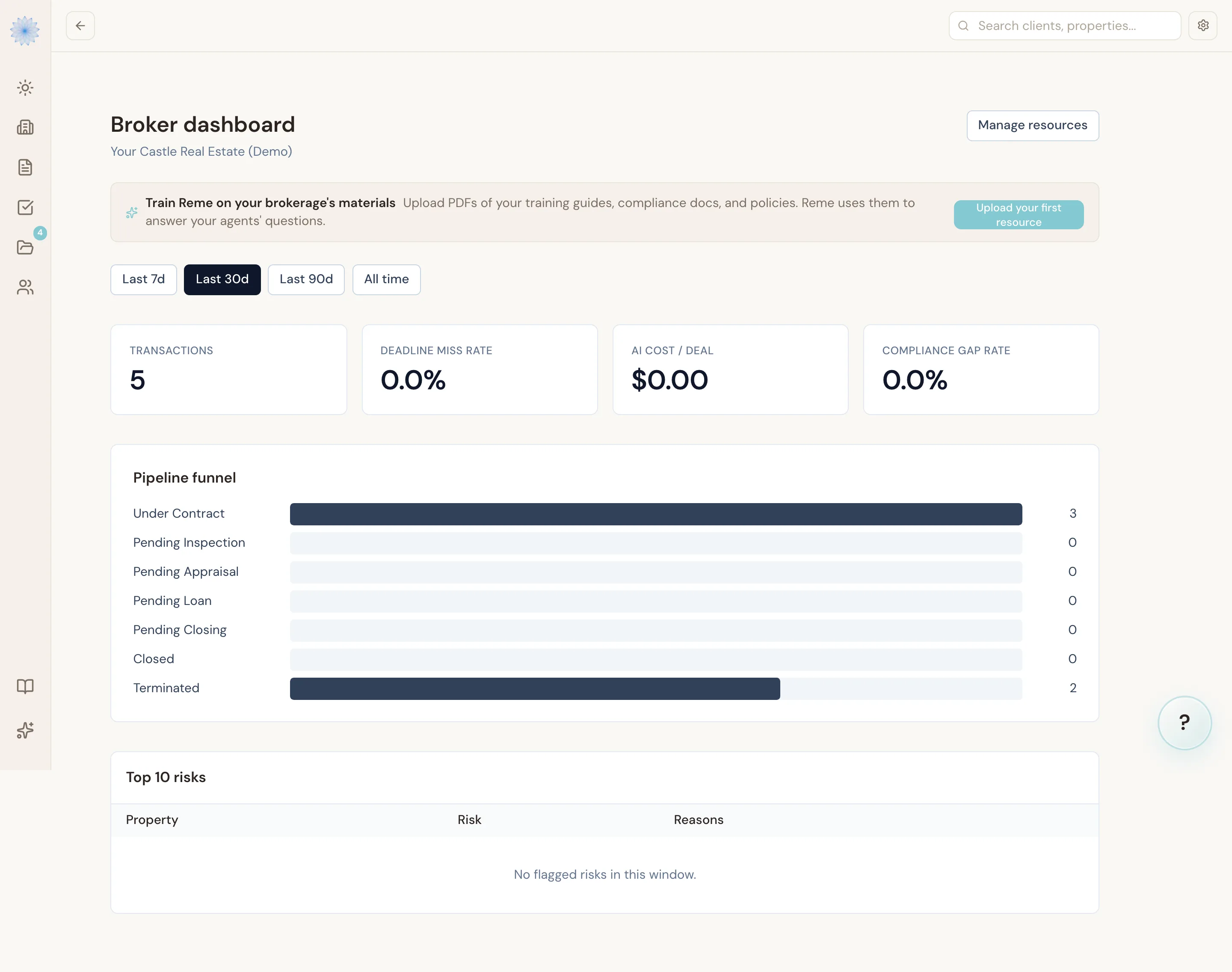Click the Property column header
The width and height of the screenshot is (1232, 972).
click(152, 820)
